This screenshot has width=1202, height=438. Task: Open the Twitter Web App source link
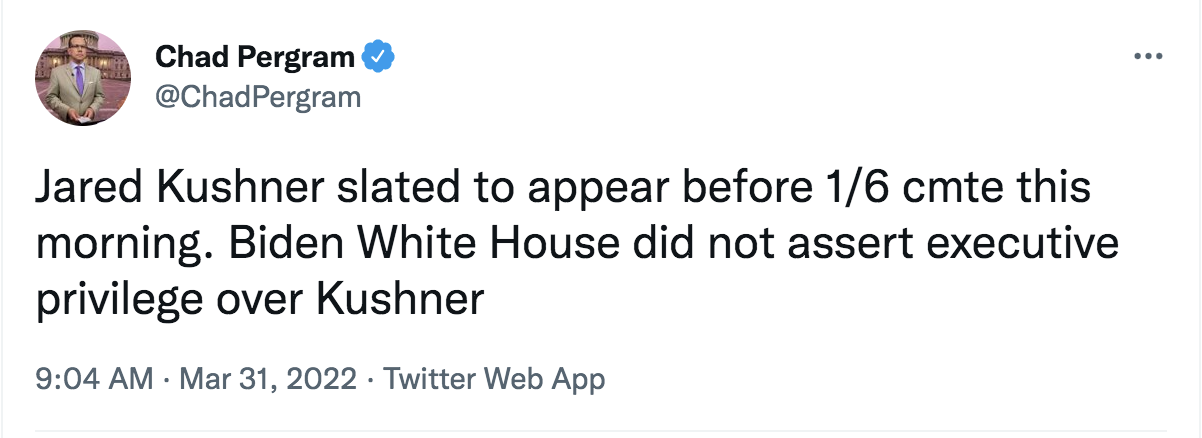click(494, 380)
